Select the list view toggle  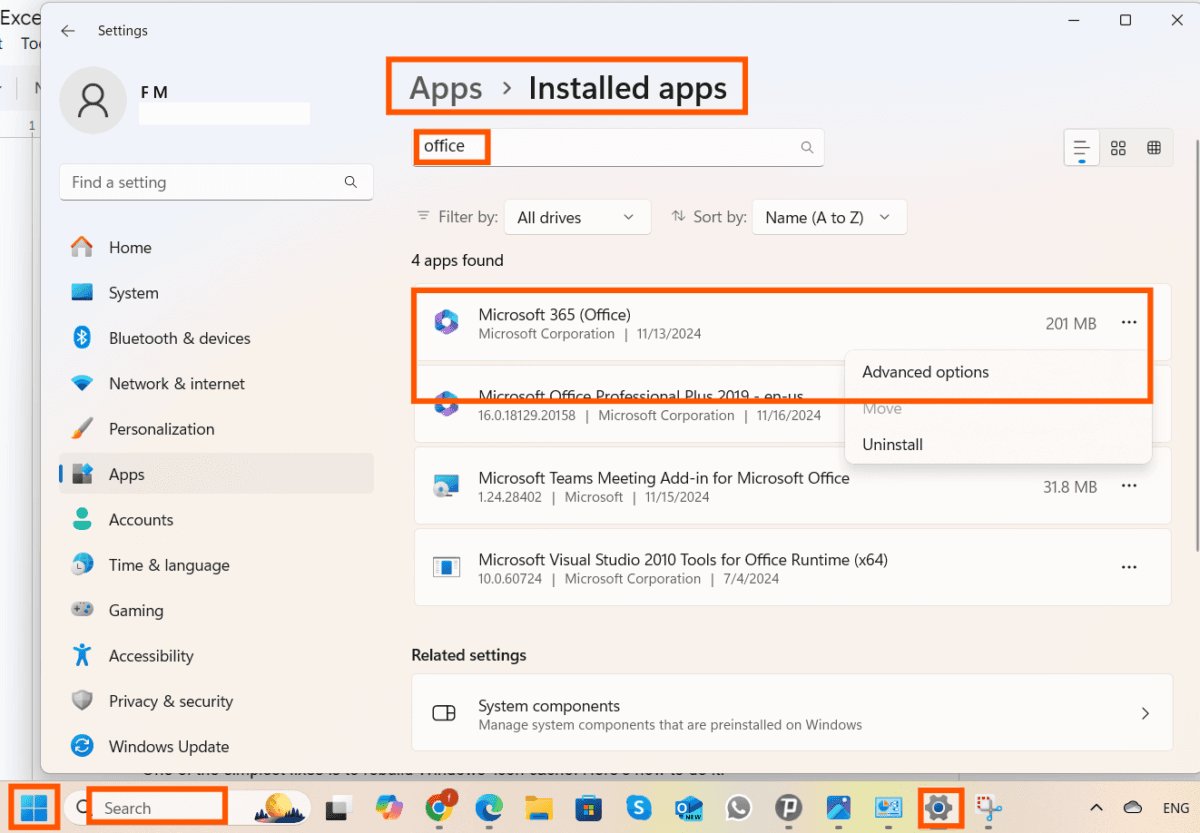[x=1081, y=147]
